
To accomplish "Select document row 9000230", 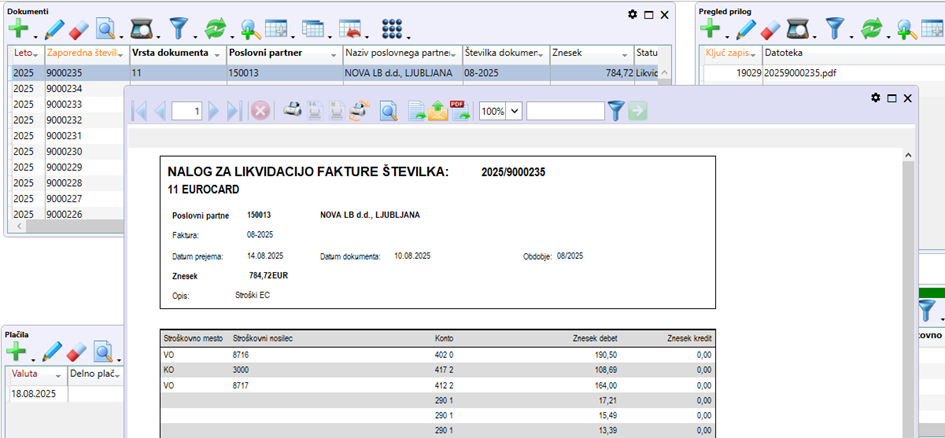I will pos(66,151).
